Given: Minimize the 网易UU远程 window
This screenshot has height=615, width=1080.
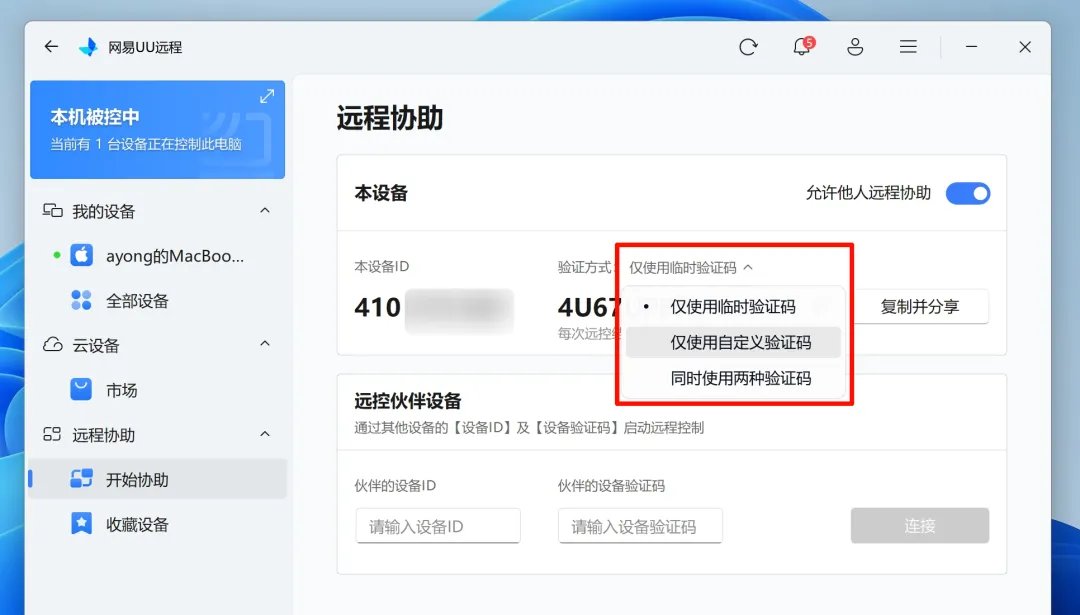Looking at the screenshot, I should (971, 46).
